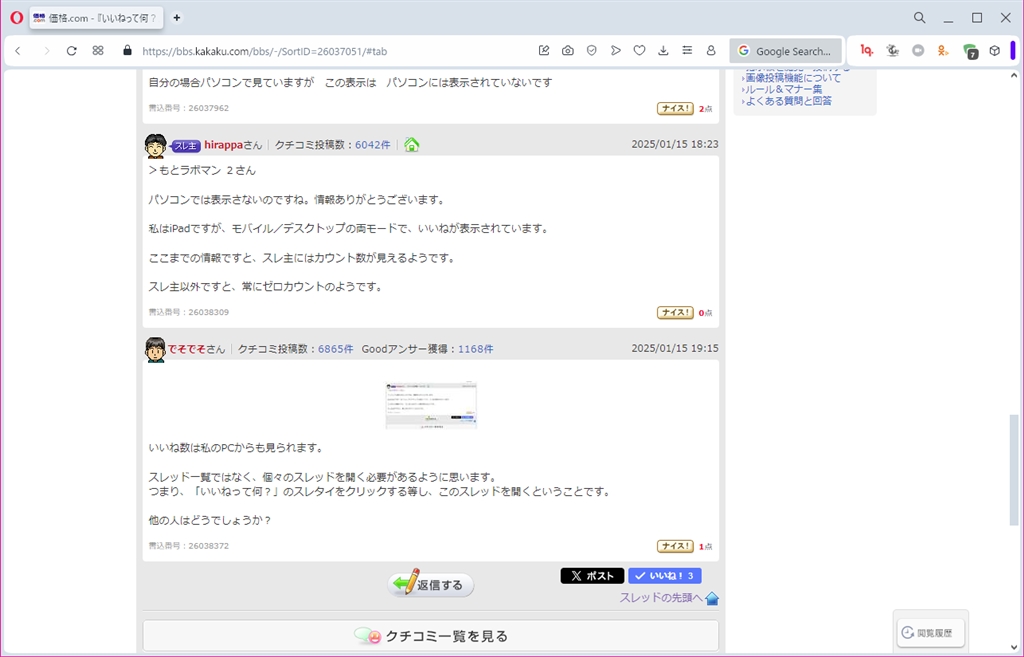Click the スレ主 badge on hirappa
Image resolution: width=1024 pixels, height=657 pixels.
(186, 146)
